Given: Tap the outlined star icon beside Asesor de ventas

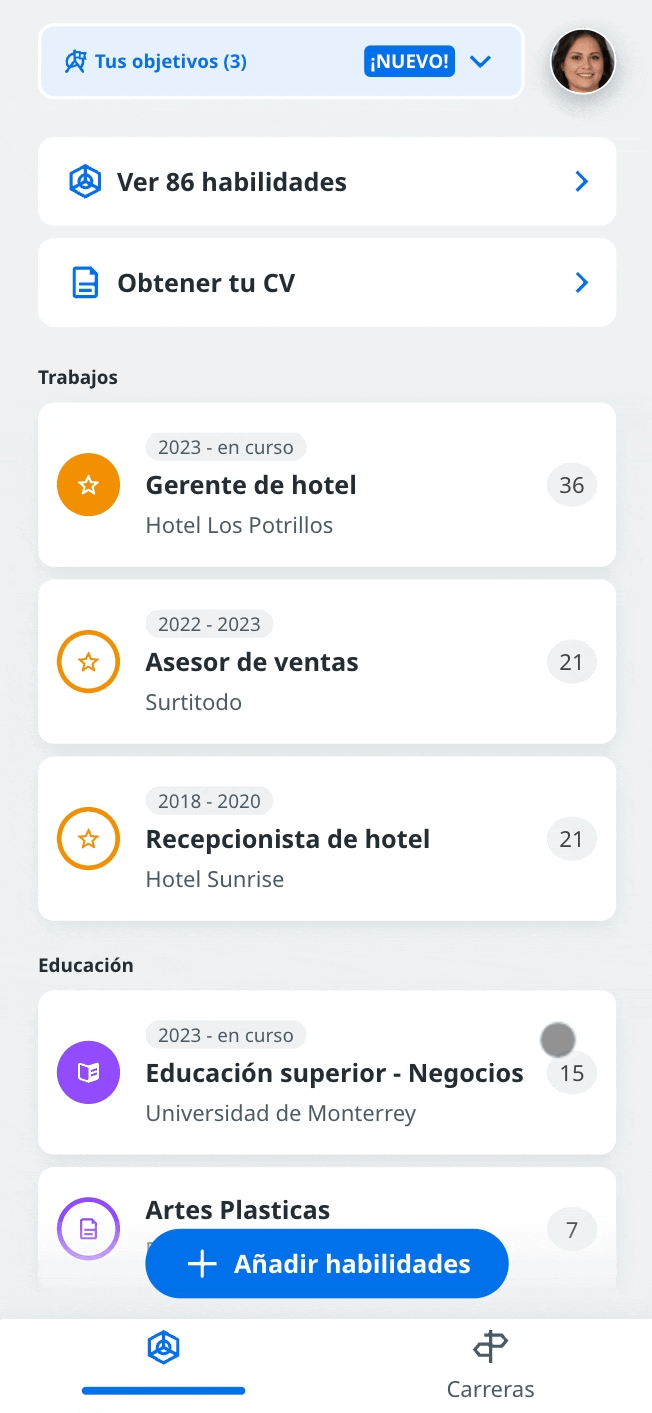Looking at the screenshot, I should (89, 662).
